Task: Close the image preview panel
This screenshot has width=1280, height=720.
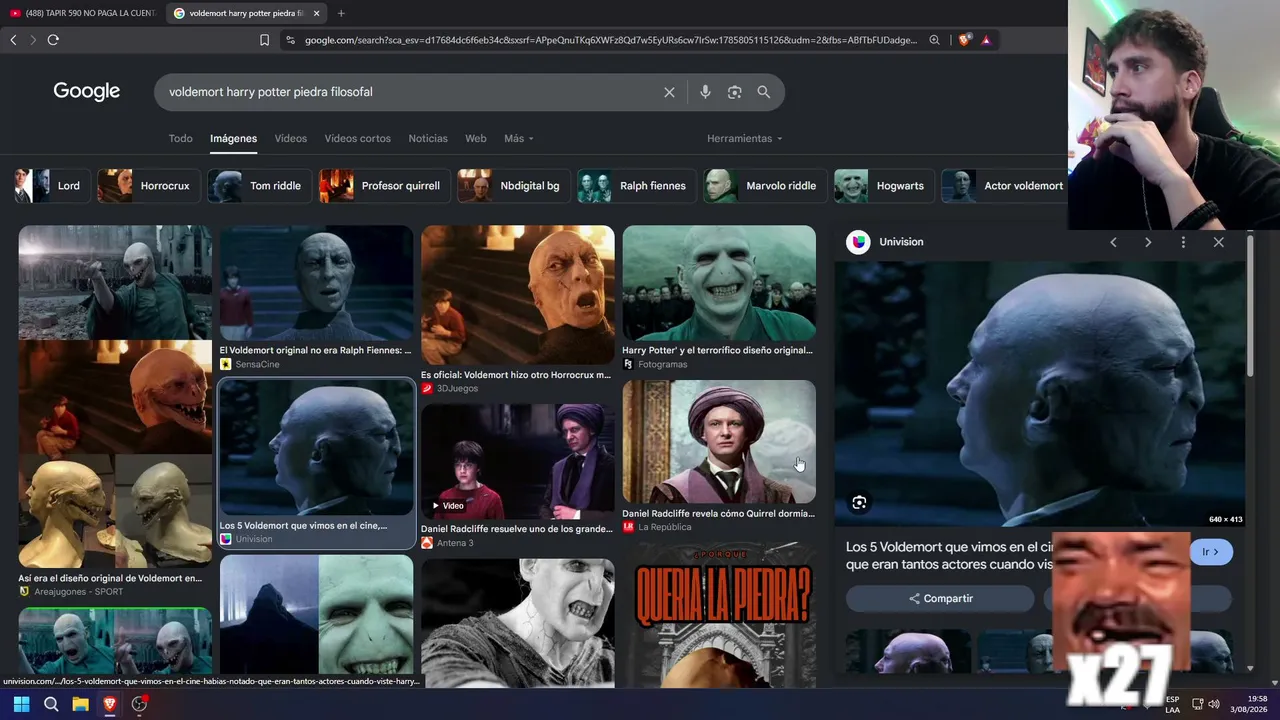Action: coord(1218,242)
